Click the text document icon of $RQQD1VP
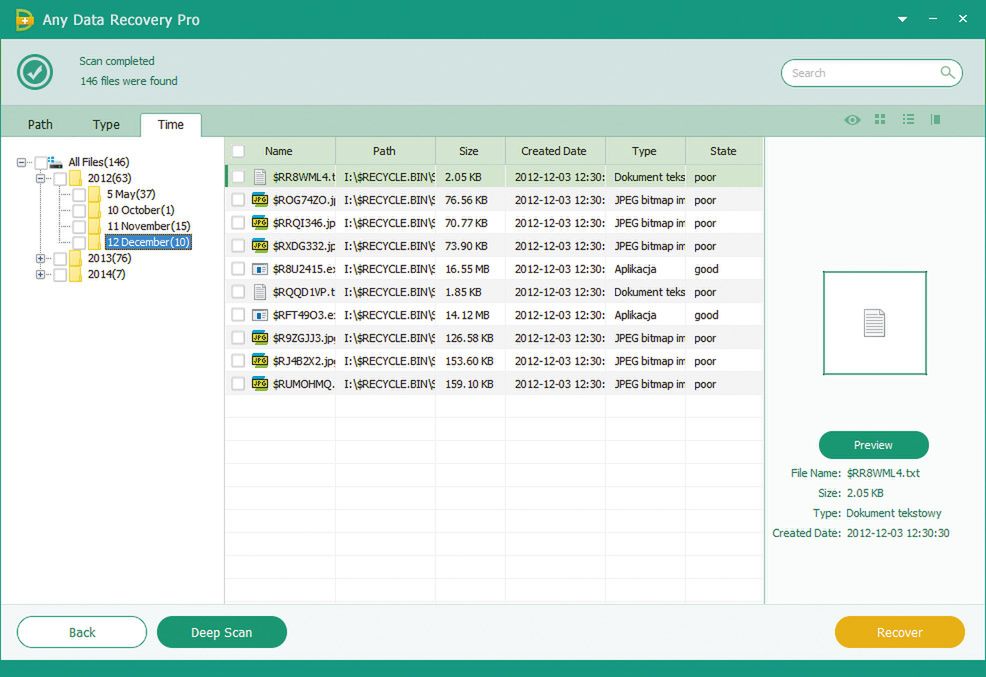Image resolution: width=986 pixels, height=677 pixels. [260, 292]
